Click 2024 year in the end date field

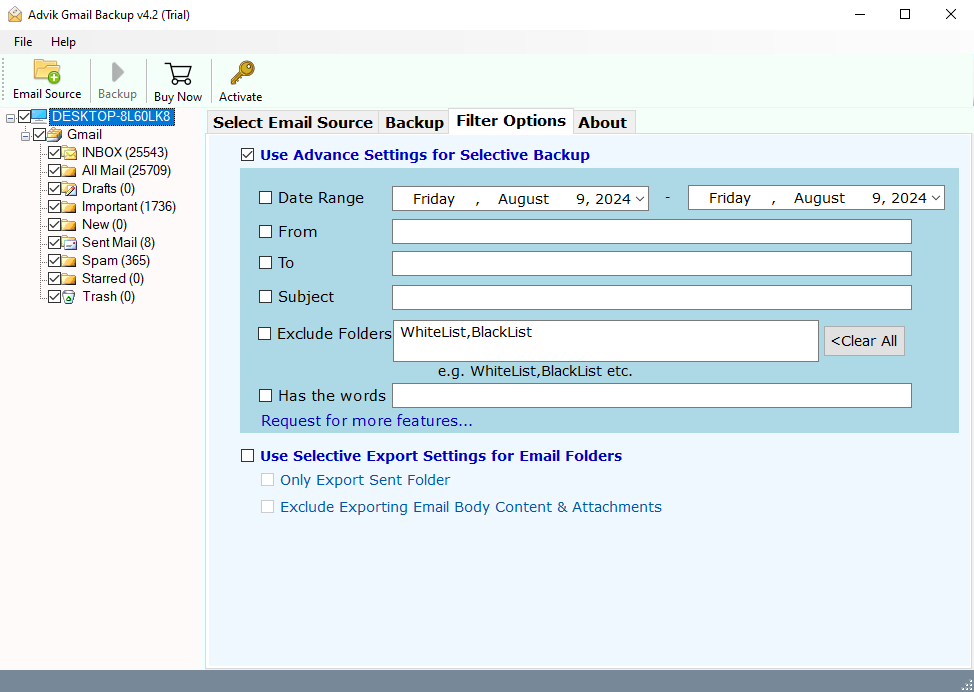click(x=909, y=198)
